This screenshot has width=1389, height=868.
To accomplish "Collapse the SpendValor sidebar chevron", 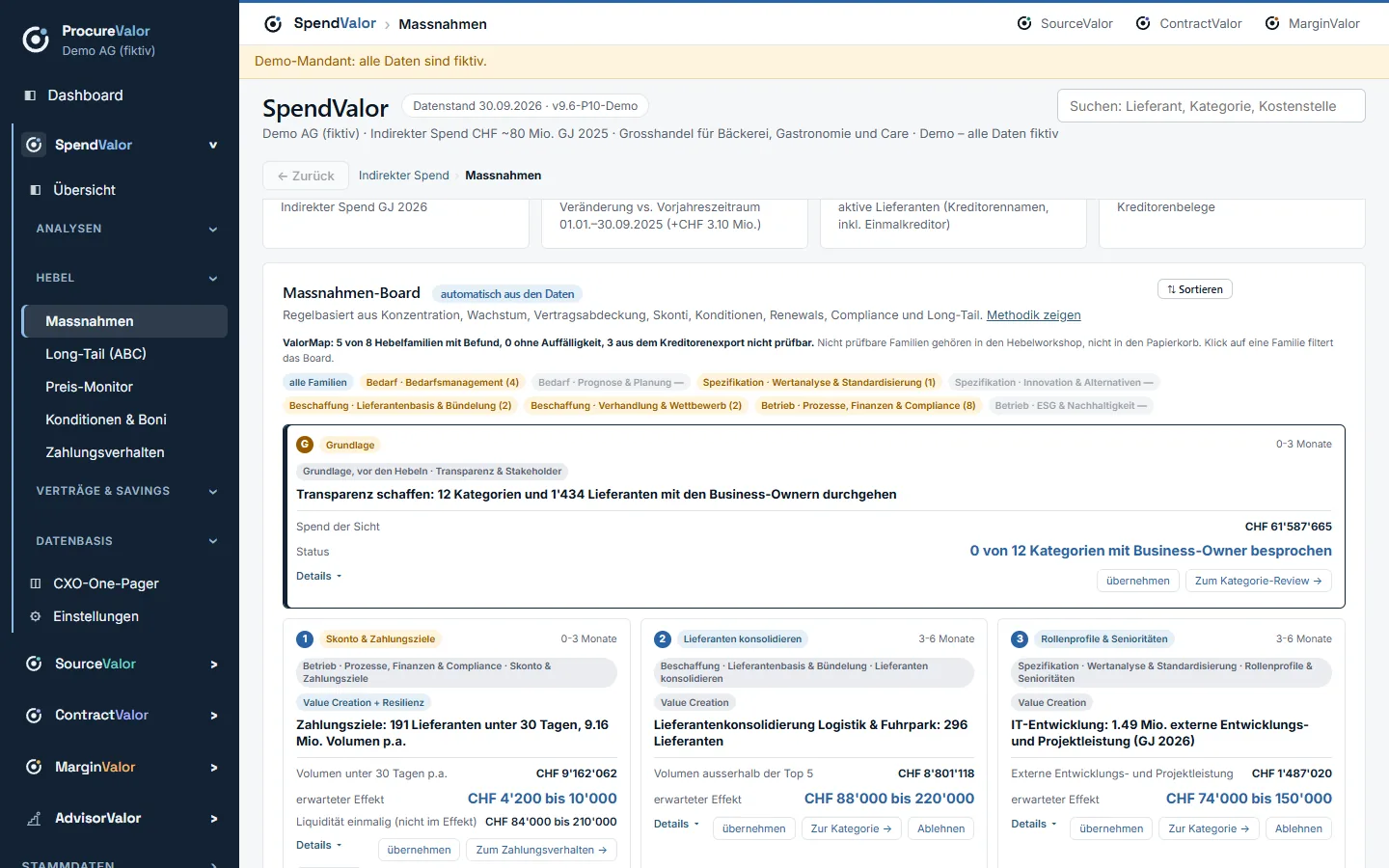I will coord(213,146).
